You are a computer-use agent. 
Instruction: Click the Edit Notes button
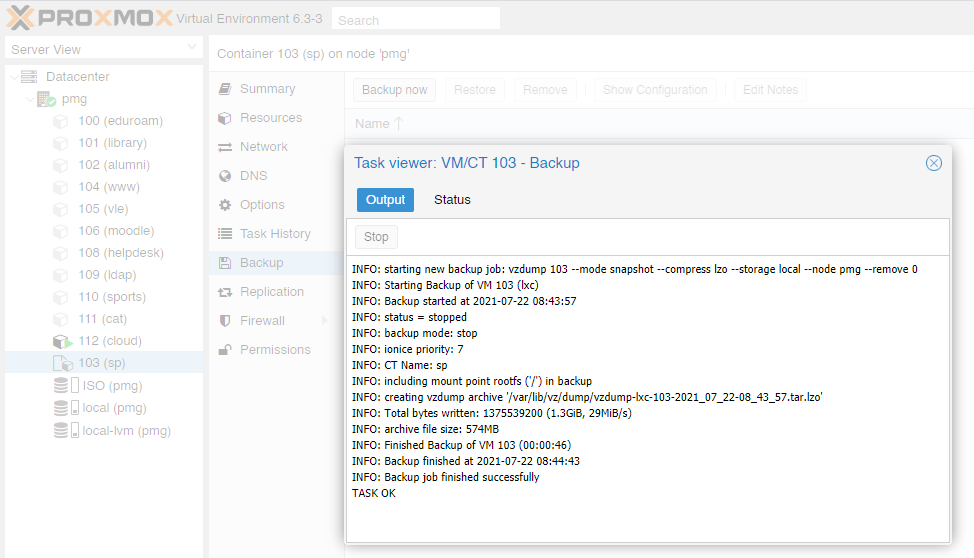point(770,90)
